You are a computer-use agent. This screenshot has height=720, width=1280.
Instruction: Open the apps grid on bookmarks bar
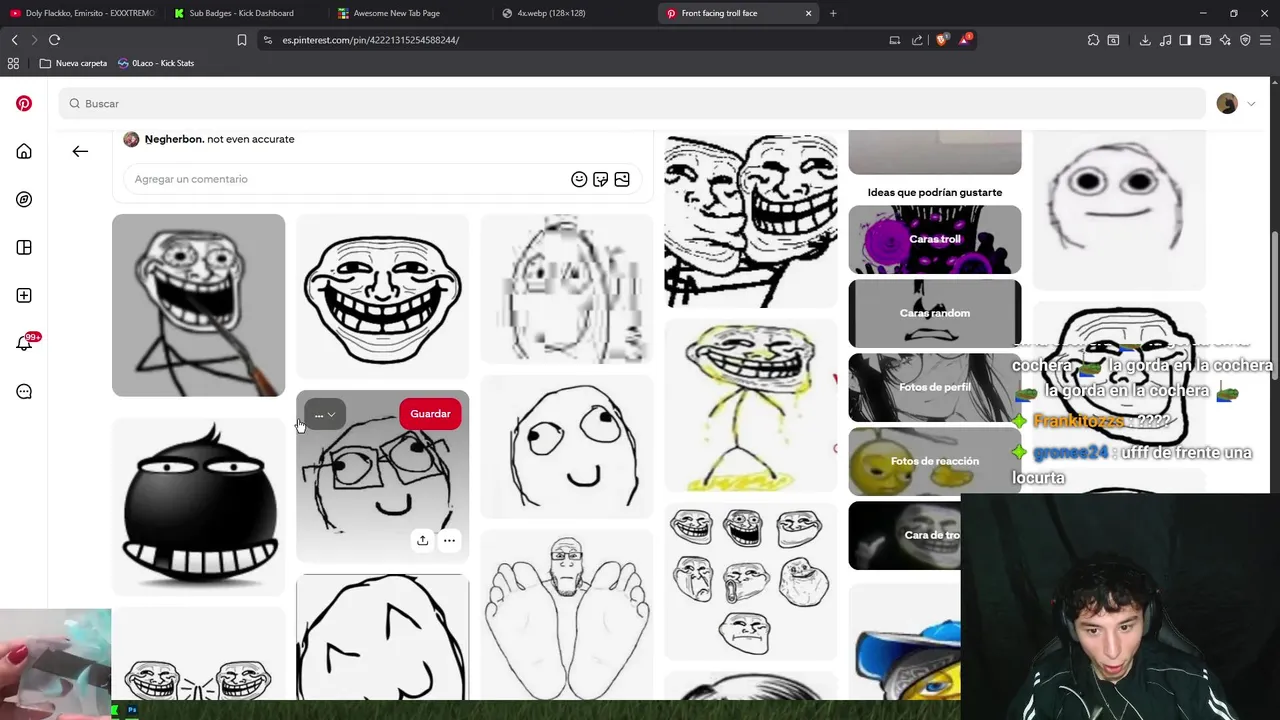coord(13,63)
